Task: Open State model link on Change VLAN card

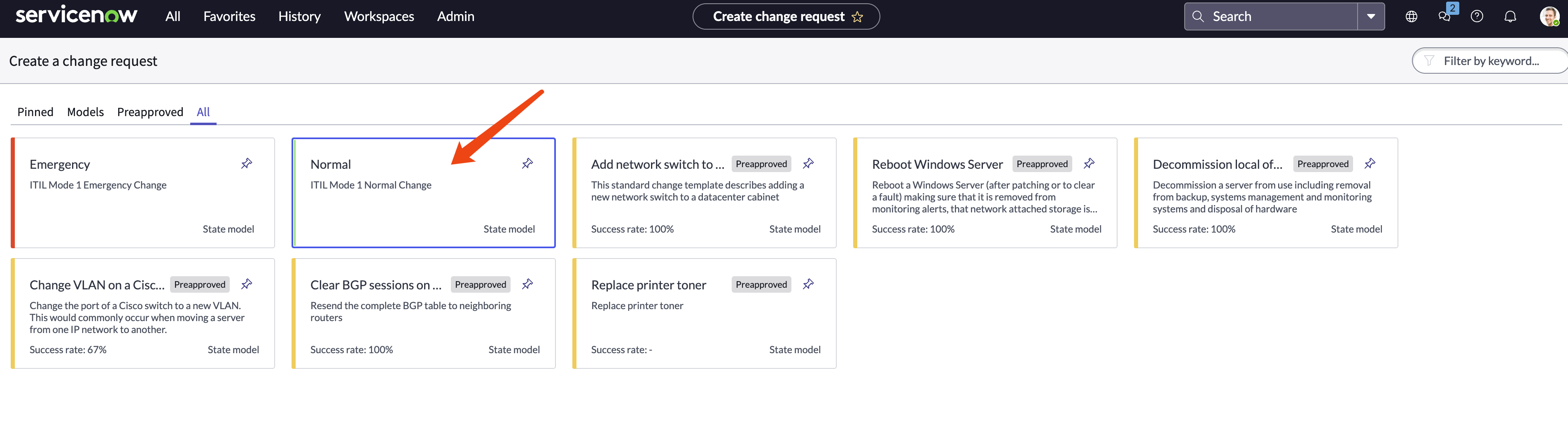Action: point(233,350)
